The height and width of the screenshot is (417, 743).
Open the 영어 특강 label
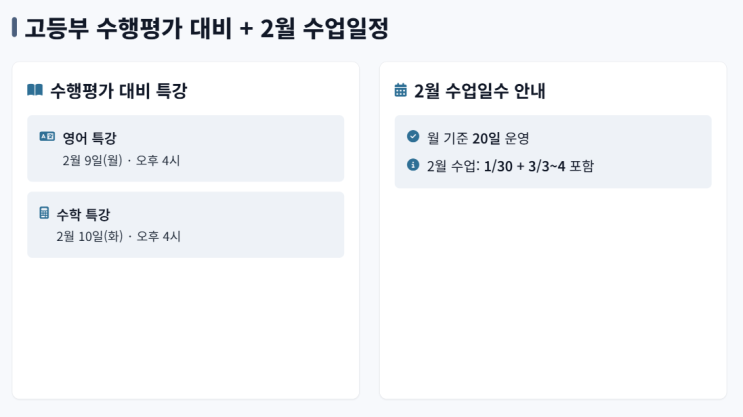(x=89, y=138)
